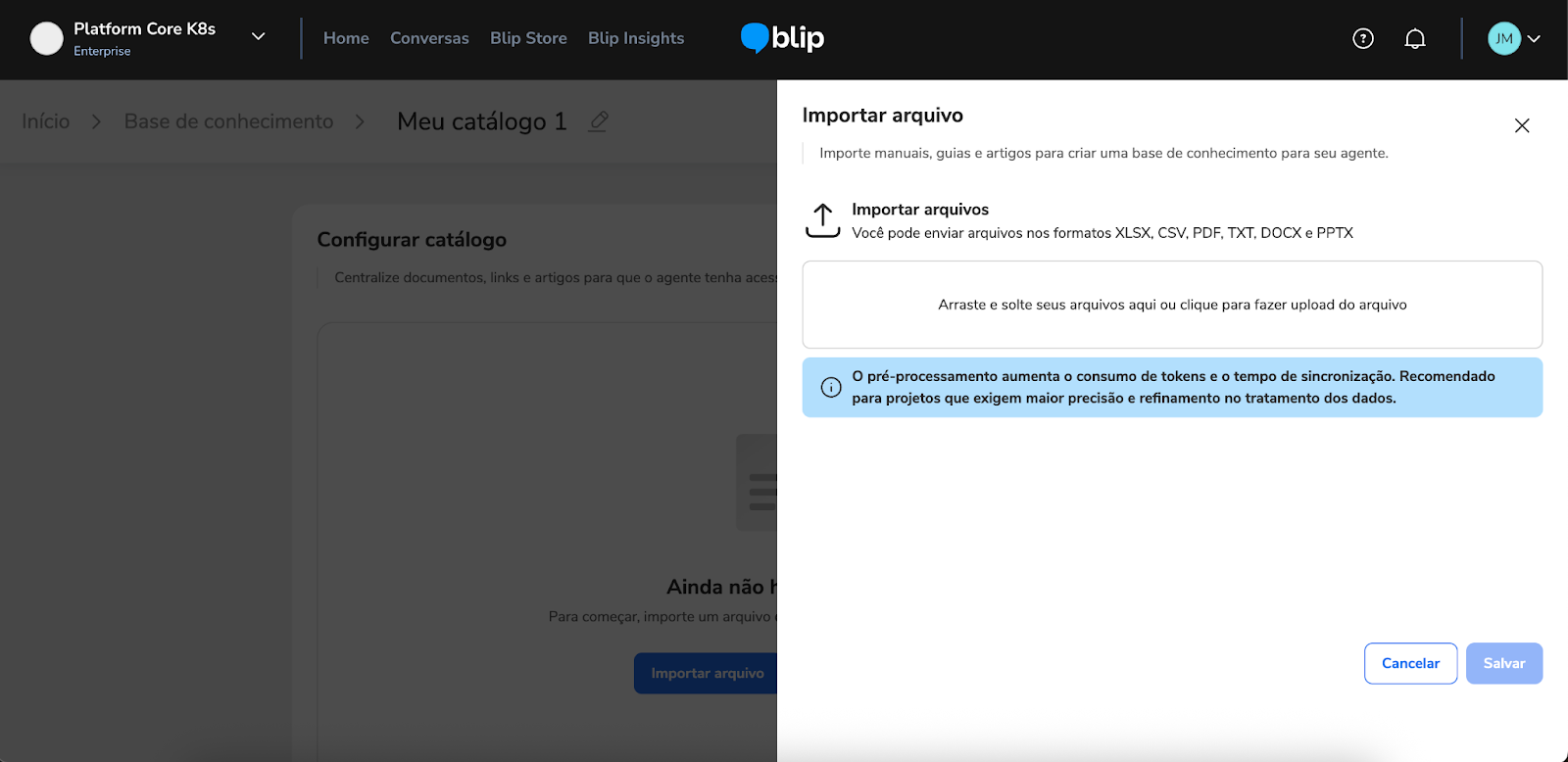Close the Importar arquivo panel

(1521, 125)
